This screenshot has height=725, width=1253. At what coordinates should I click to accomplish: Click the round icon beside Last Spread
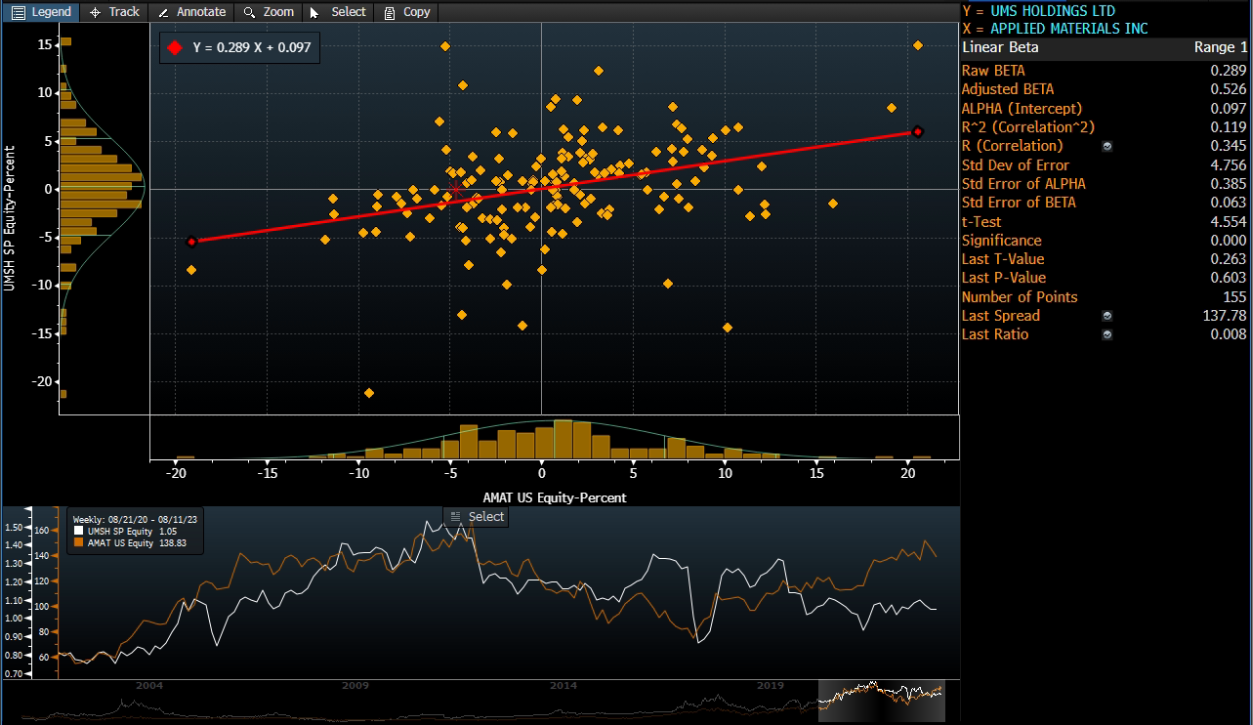[x=1107, y=316]
